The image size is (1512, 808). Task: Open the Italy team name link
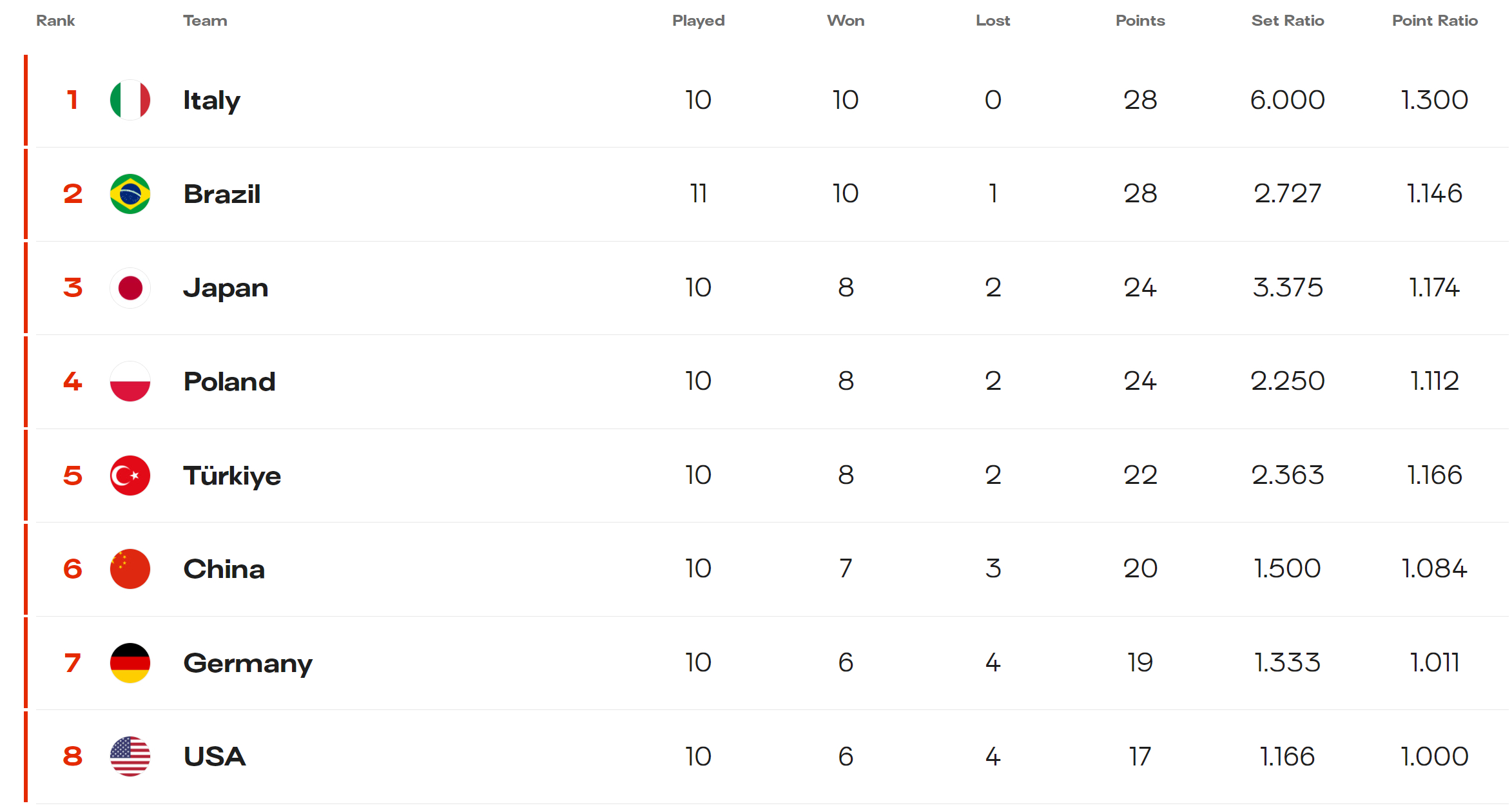[211, 101]
